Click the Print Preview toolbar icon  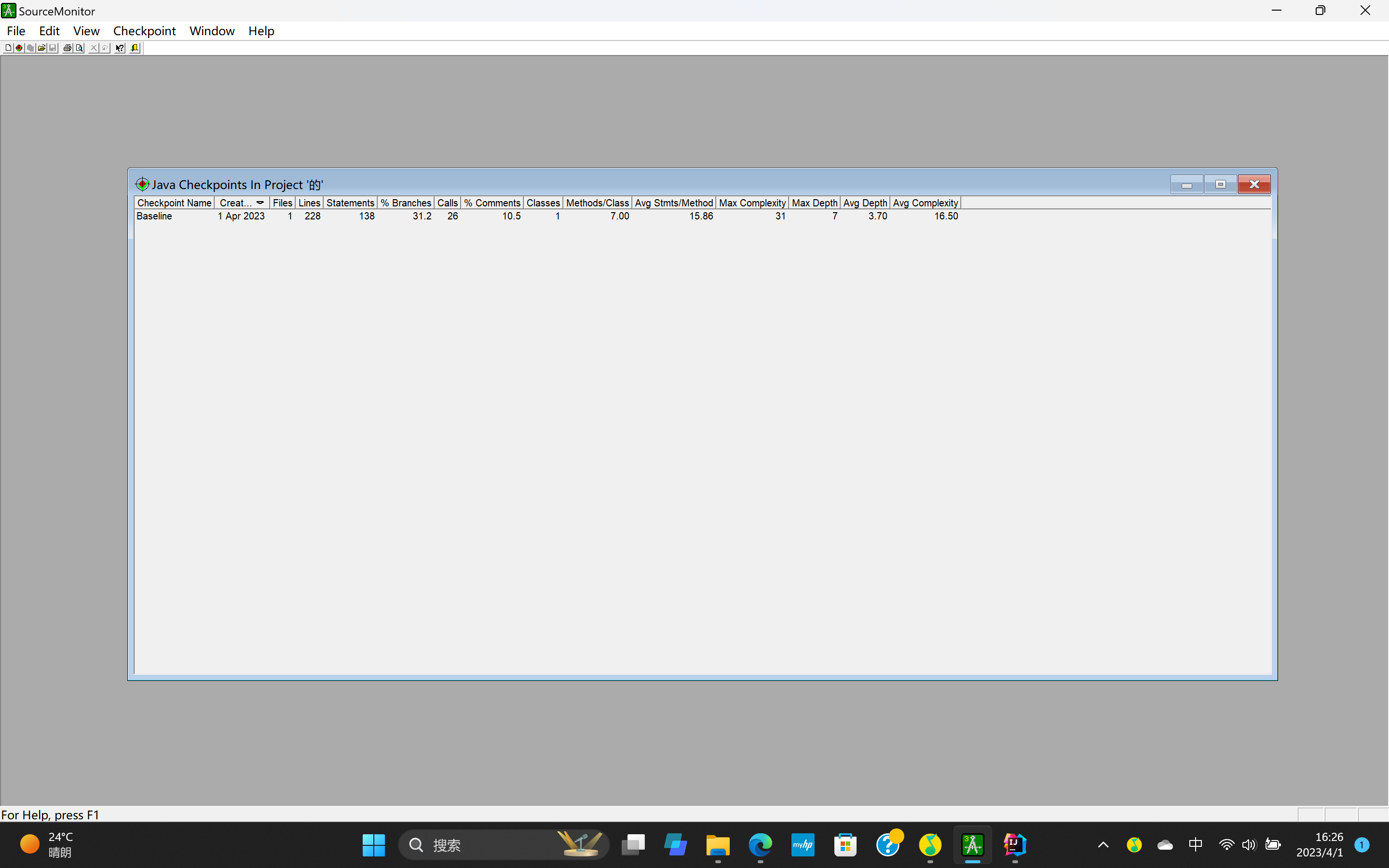click(79, 48)
